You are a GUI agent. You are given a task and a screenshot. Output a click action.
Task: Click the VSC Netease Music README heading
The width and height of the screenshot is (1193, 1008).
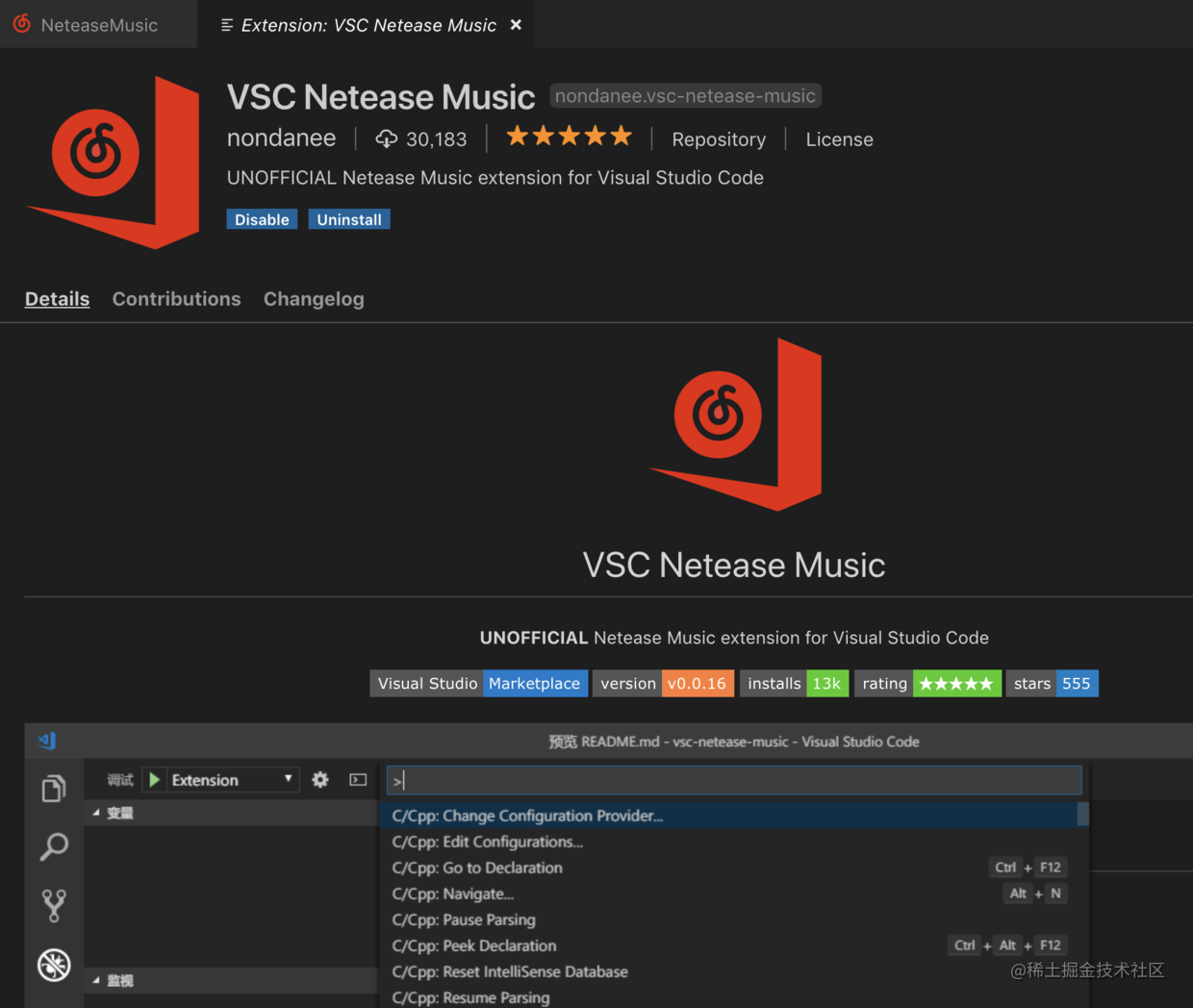pyautogui.click(x=734, y=565)
